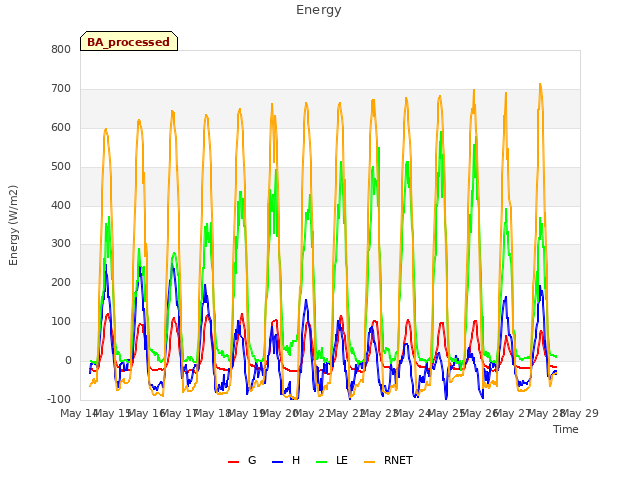The height and width of the screenshot is (480, 640).
Task: Click the H legend entry
Action: tap(286, 460)
